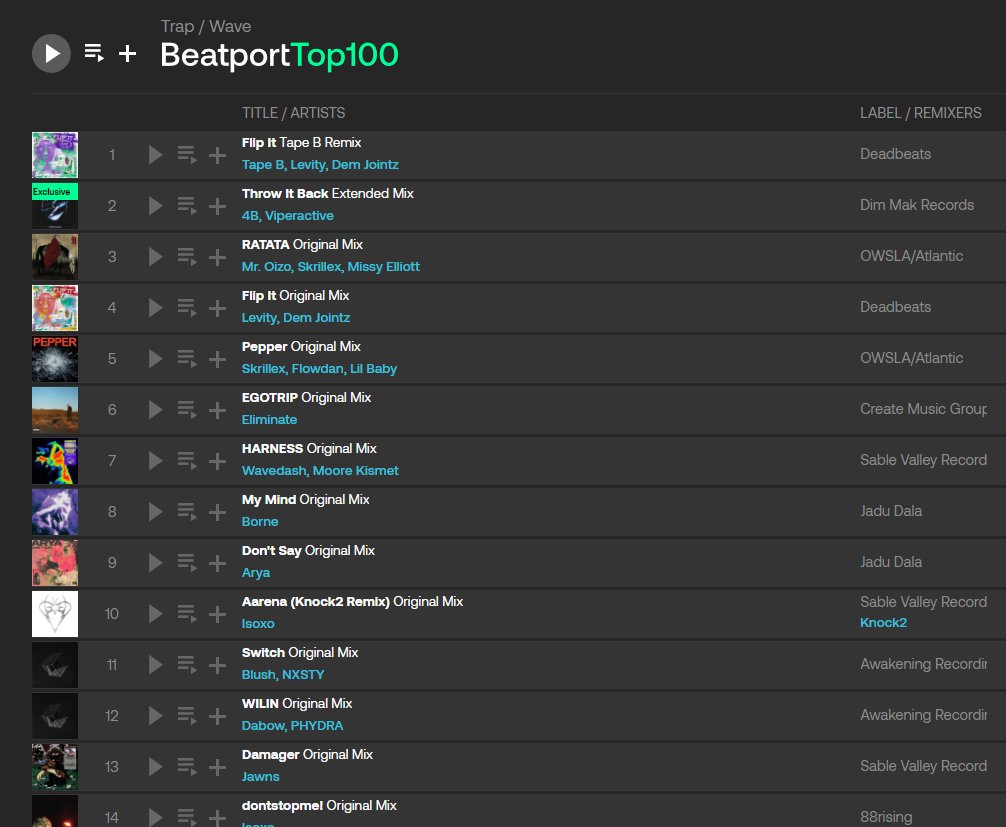Queue Flip It Tape B Remix
The image size is (1006, 827).
[x=187, y=155]
